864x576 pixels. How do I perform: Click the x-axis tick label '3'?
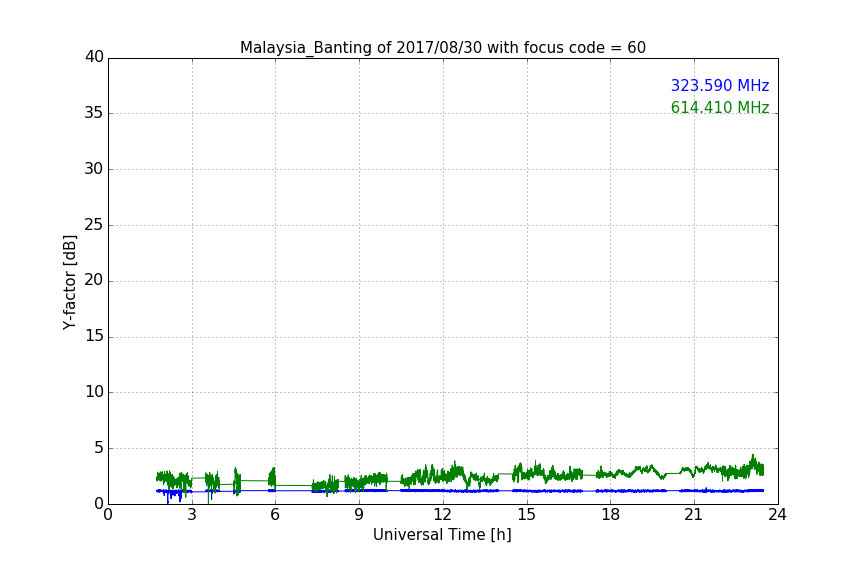[x=192, y=515]
